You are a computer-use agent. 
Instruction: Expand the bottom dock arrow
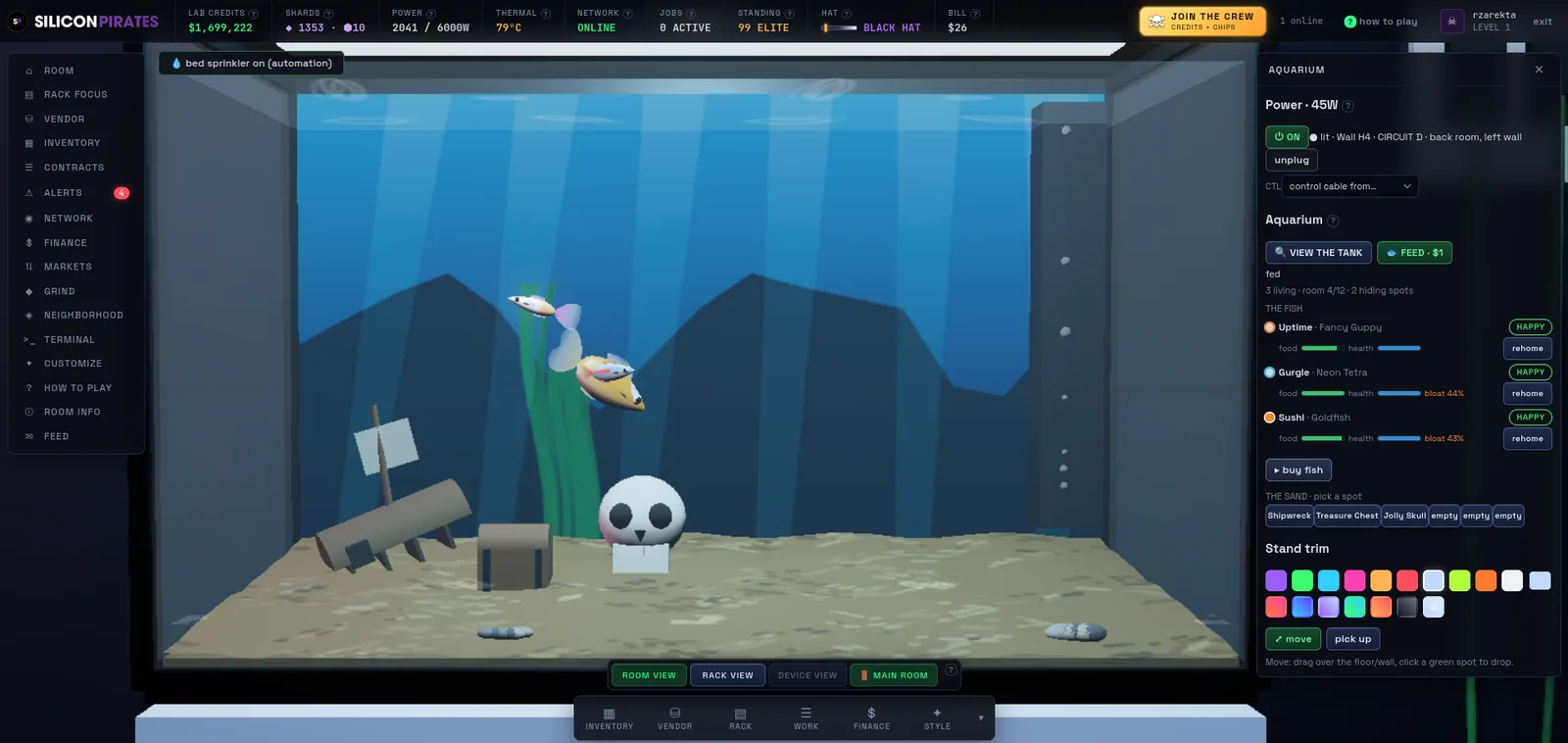click(981, 718)
